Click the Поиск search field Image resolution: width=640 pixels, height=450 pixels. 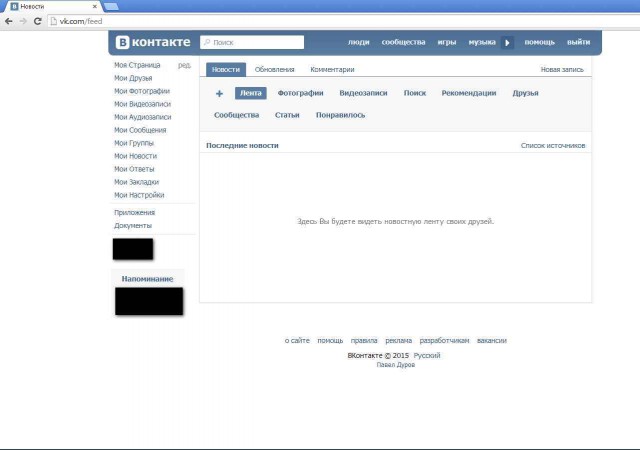point(252,42)
